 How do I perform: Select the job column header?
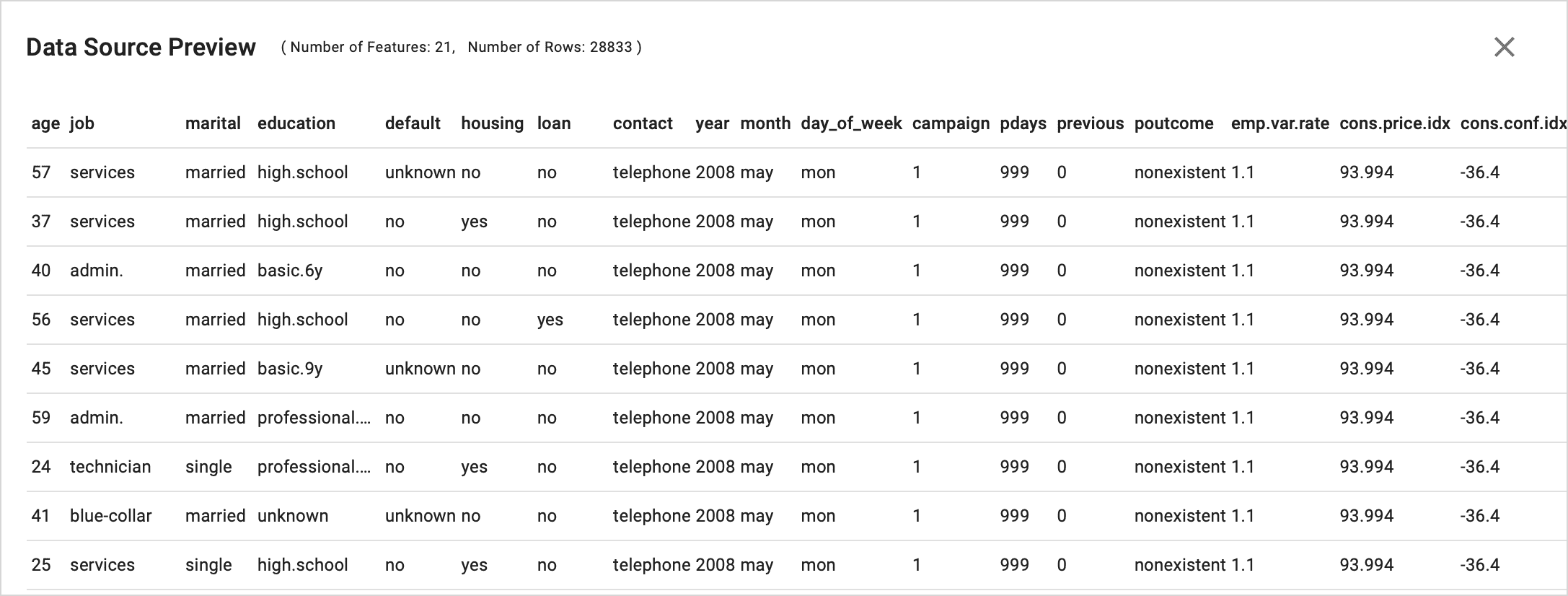(82, 123)
